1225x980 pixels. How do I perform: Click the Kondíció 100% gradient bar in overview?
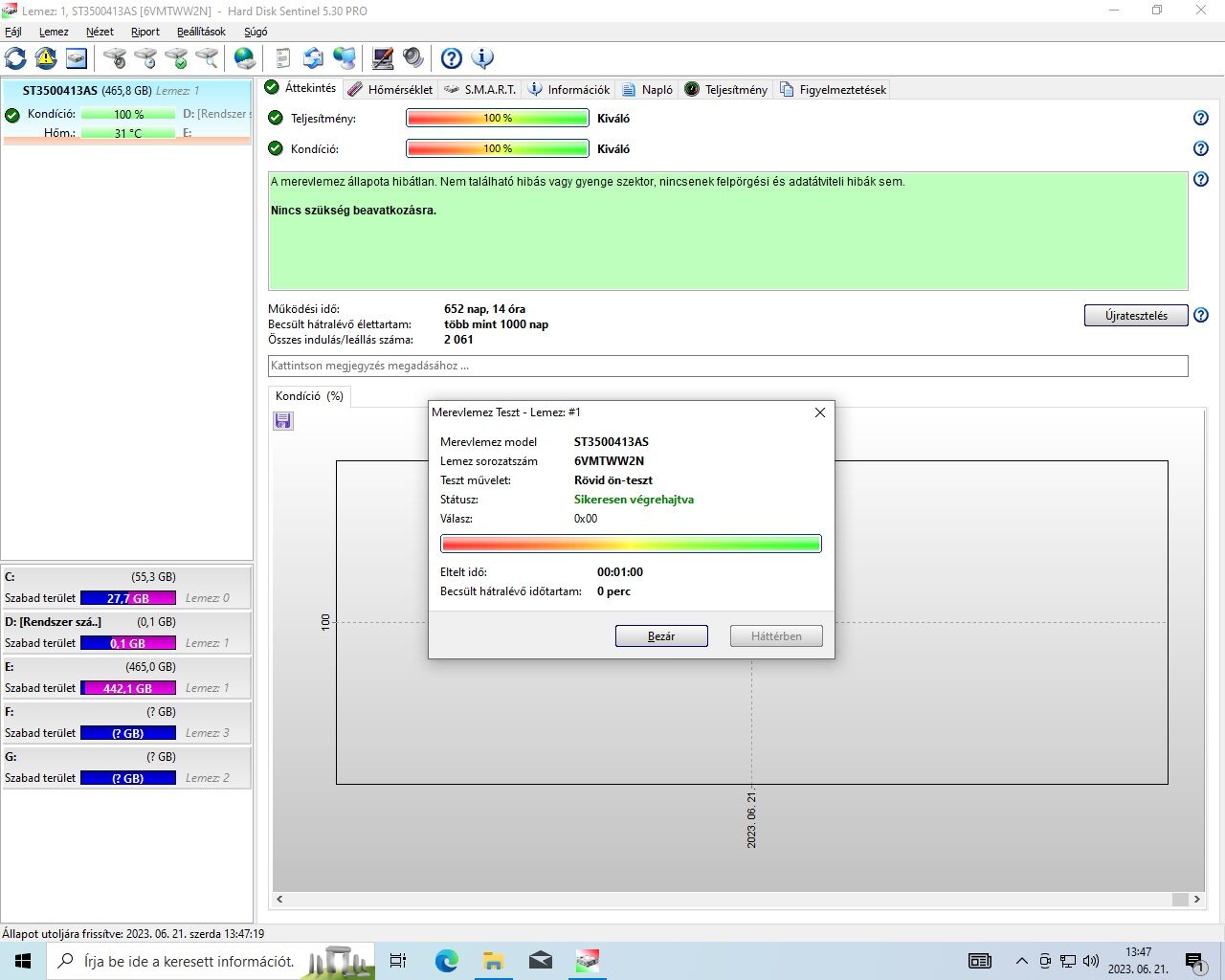pos(498,149)
